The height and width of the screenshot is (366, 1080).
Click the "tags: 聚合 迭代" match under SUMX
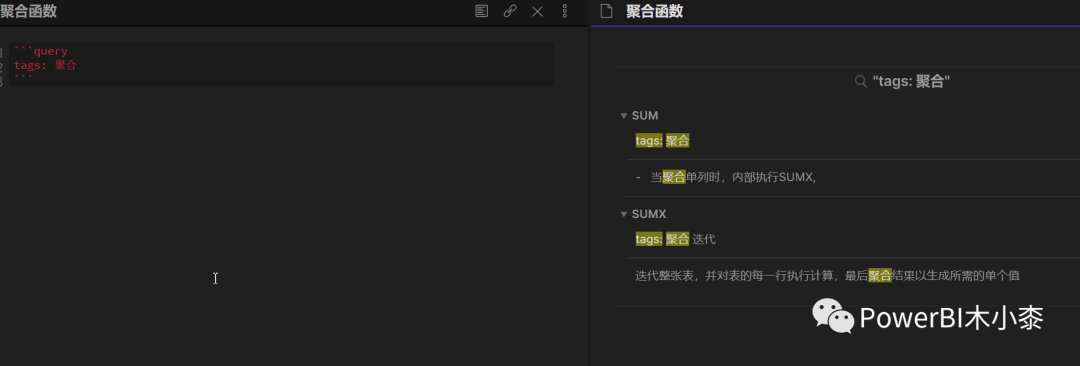(x=676, y=239)
